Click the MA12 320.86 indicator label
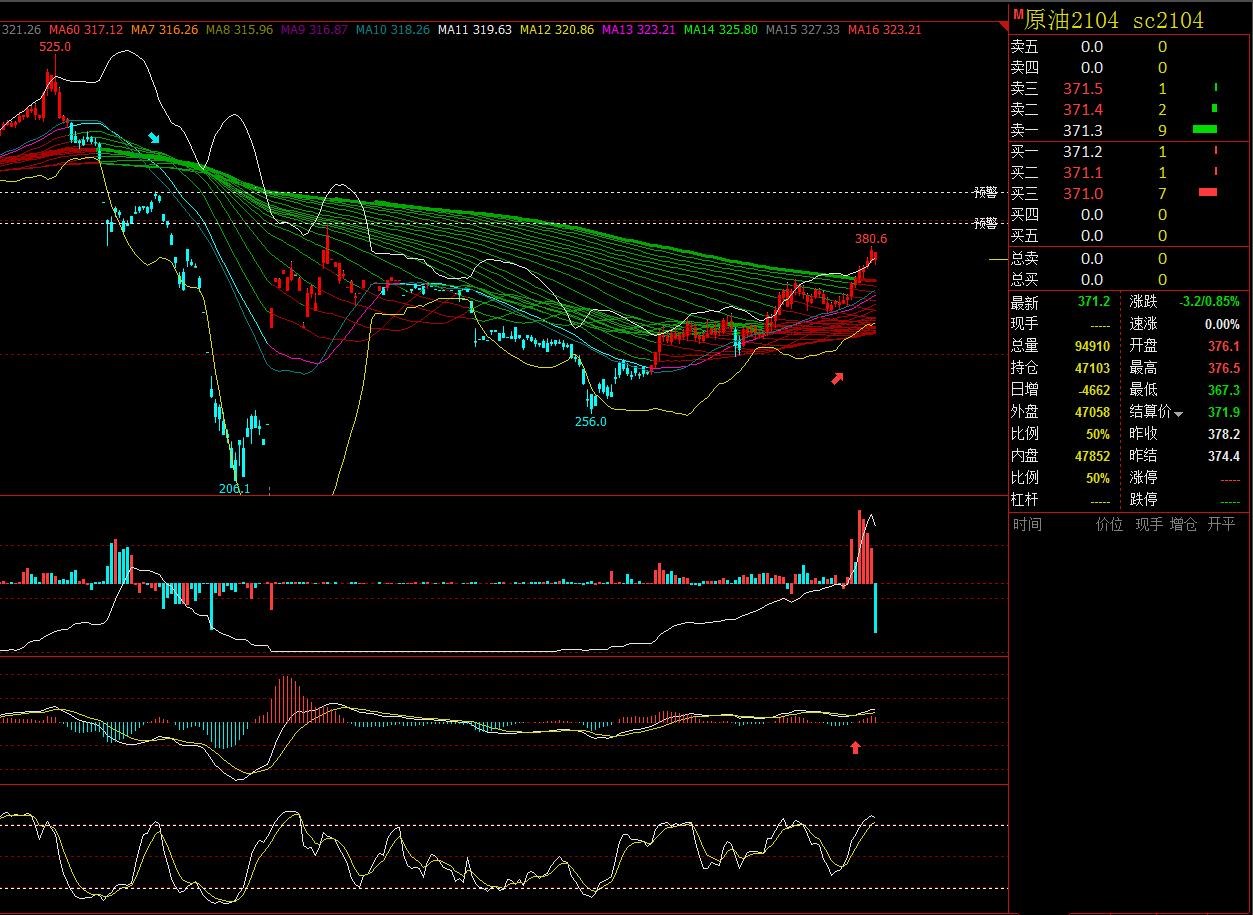 [x=557, y=30]
